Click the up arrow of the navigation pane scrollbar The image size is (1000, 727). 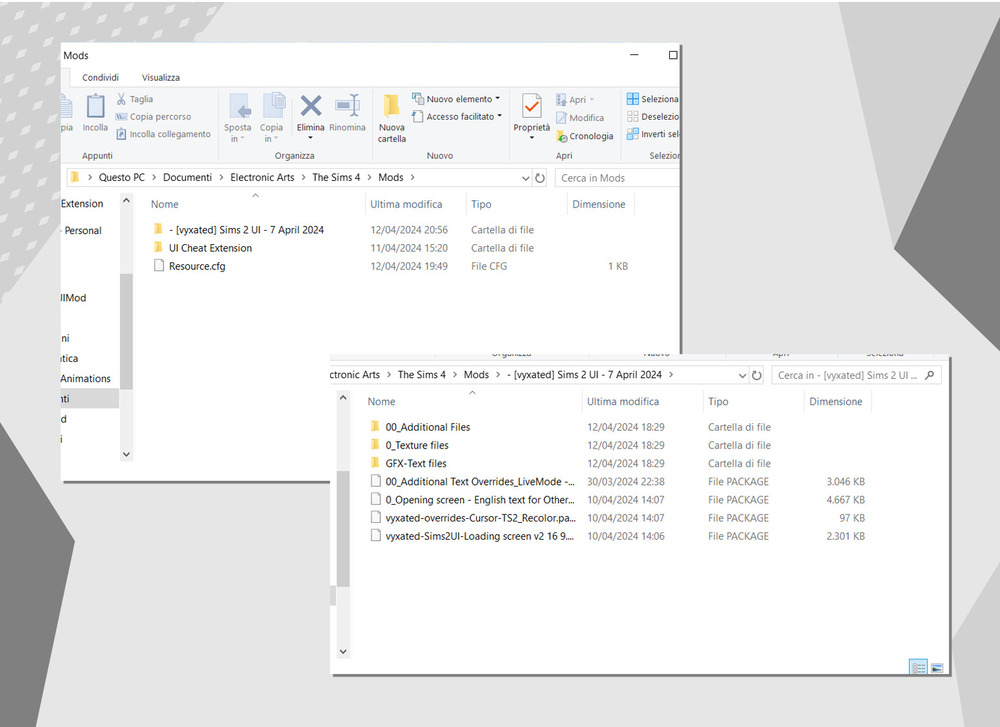[126, 200]
